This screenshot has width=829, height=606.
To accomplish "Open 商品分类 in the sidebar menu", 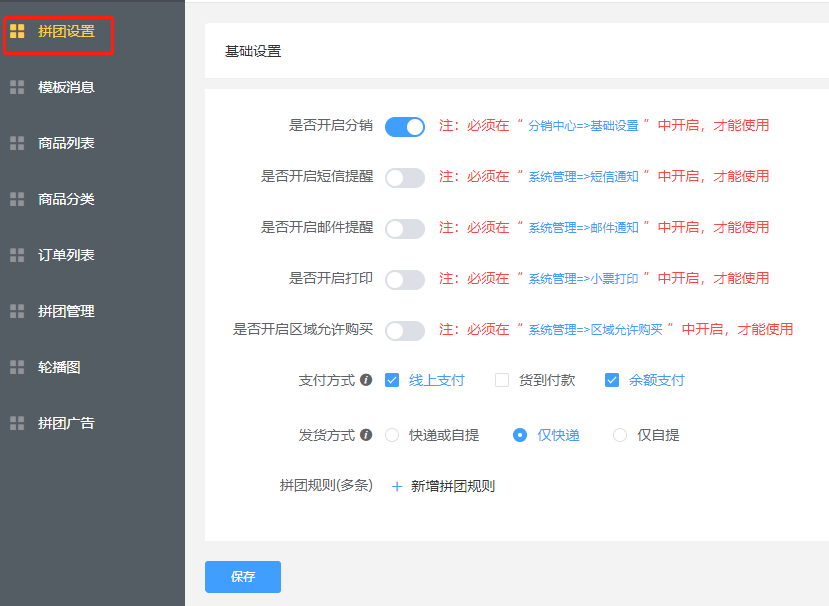I will coord(66,199).
